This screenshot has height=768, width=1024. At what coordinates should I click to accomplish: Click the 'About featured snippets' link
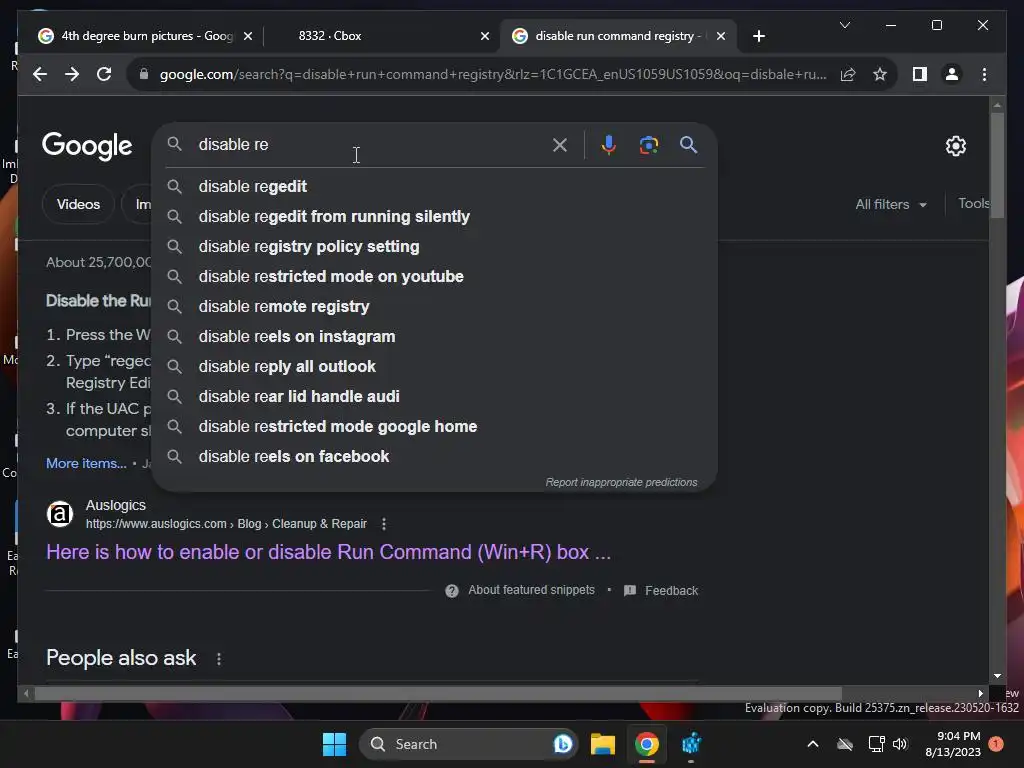tap(532, 590)
